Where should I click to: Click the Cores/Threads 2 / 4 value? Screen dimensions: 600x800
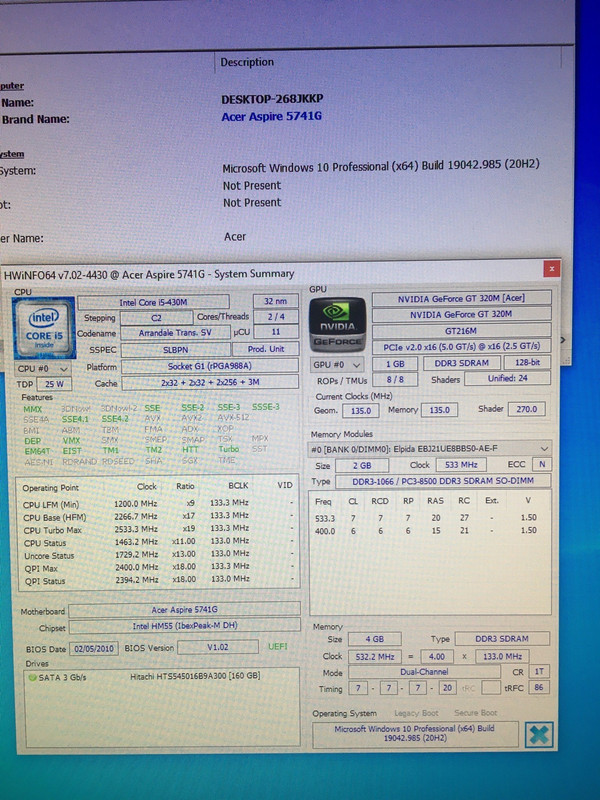click(x=276, y=317)
